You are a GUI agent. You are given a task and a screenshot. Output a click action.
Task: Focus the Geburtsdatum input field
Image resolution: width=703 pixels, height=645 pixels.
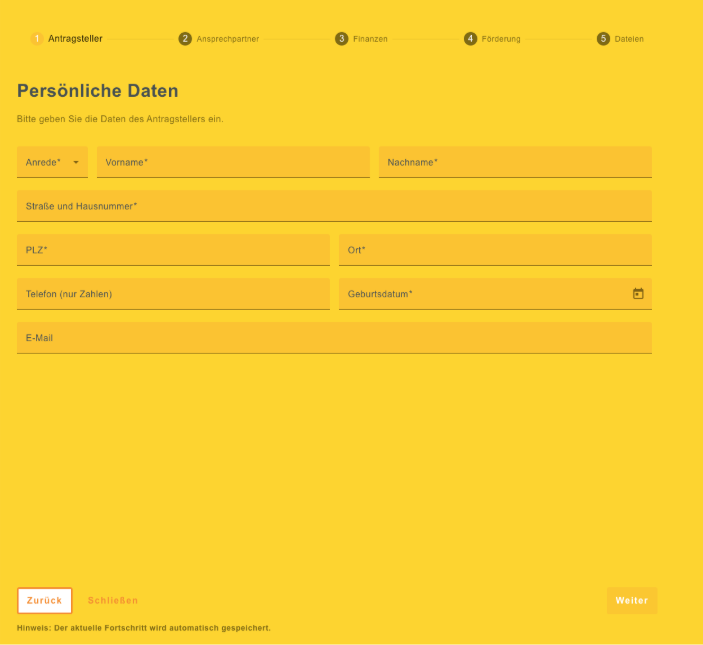[495, 294]
